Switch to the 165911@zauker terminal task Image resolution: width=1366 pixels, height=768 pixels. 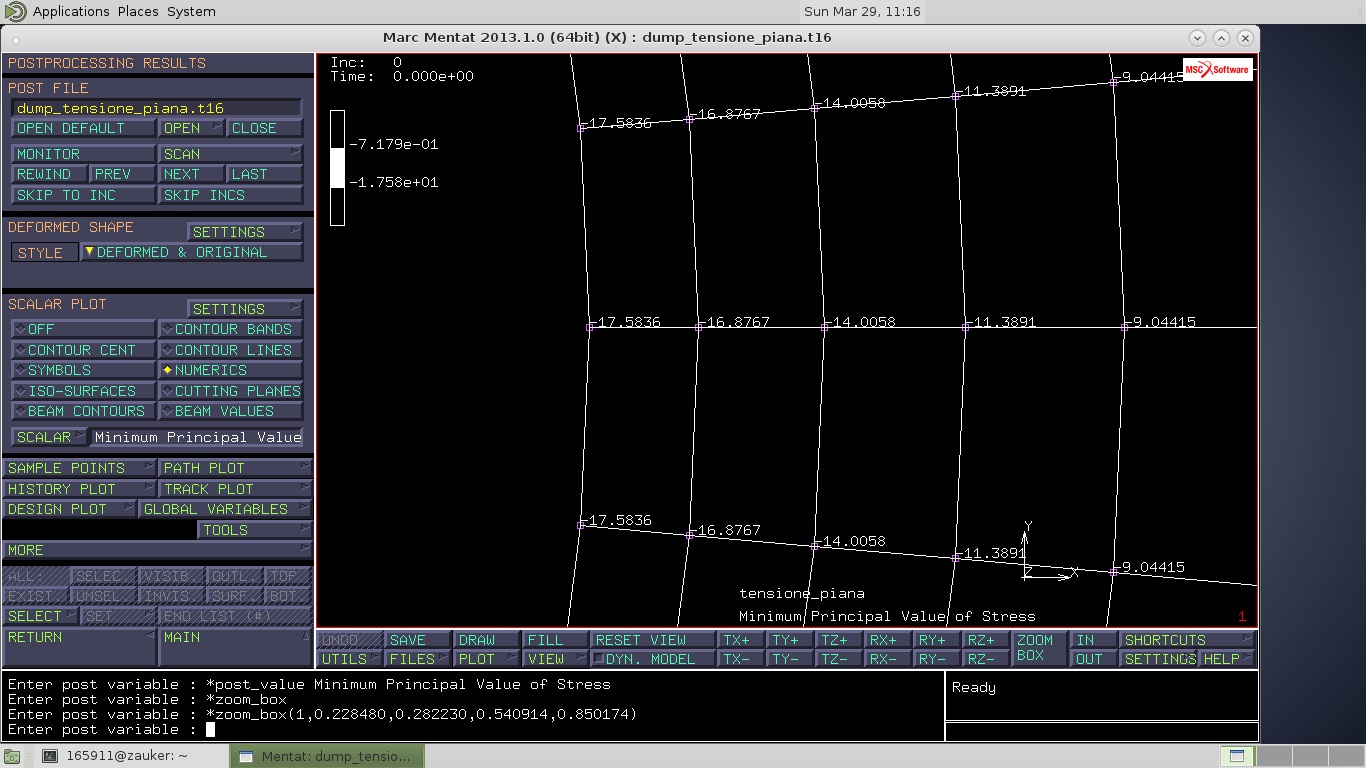pos(130,756)
